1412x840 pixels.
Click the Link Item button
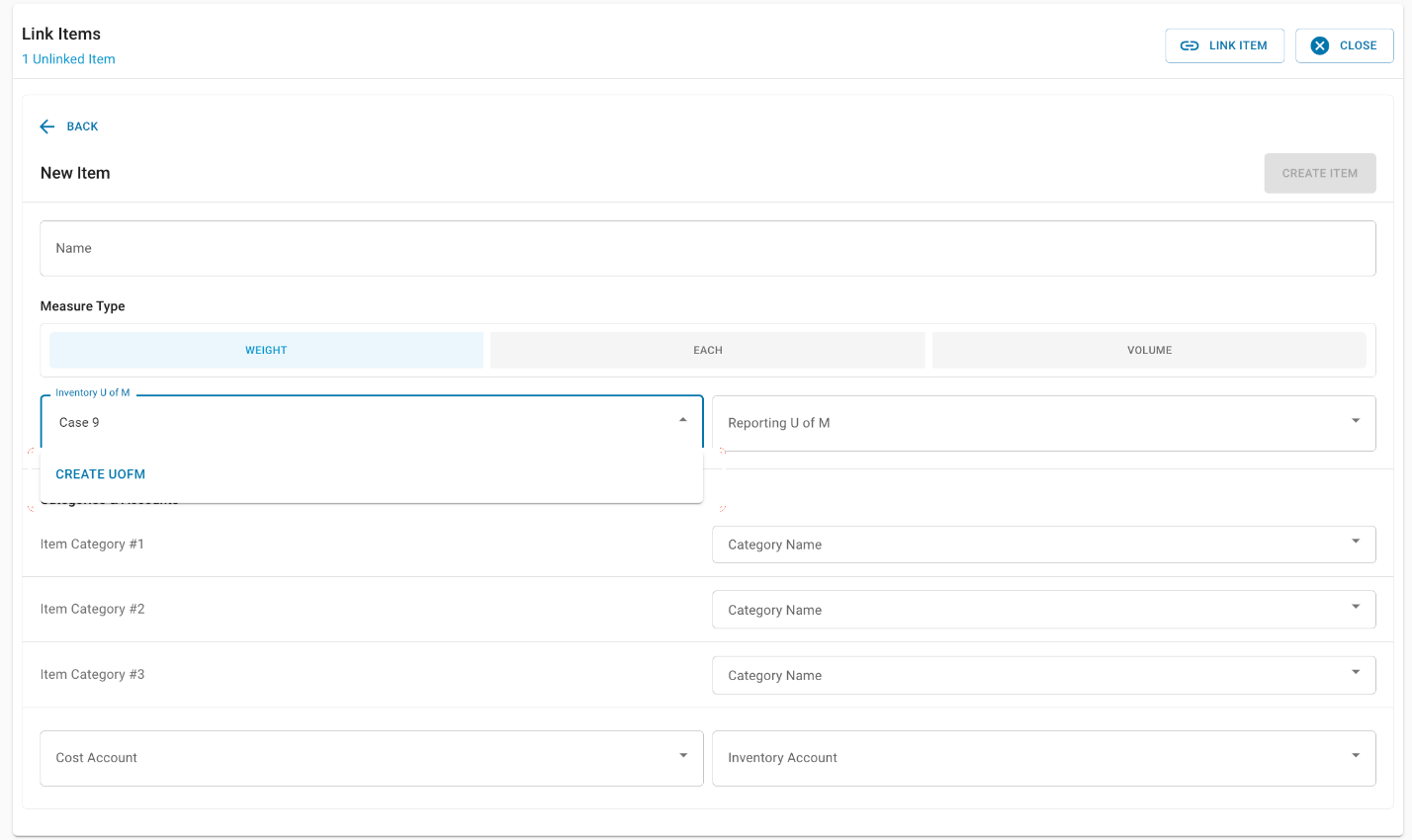pyautogui.click(x=1224, y=45)
